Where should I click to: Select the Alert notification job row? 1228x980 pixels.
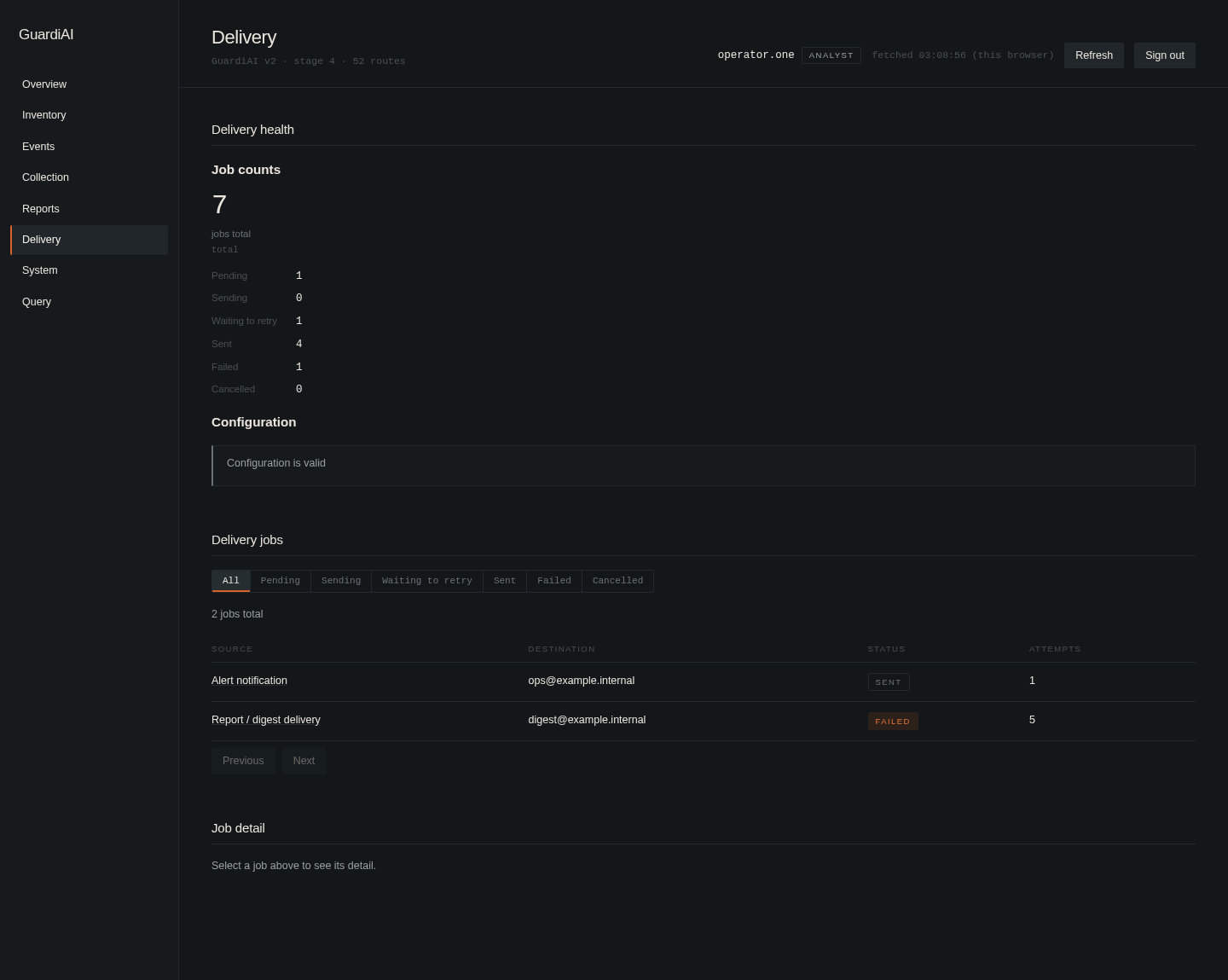click(704, 681)
